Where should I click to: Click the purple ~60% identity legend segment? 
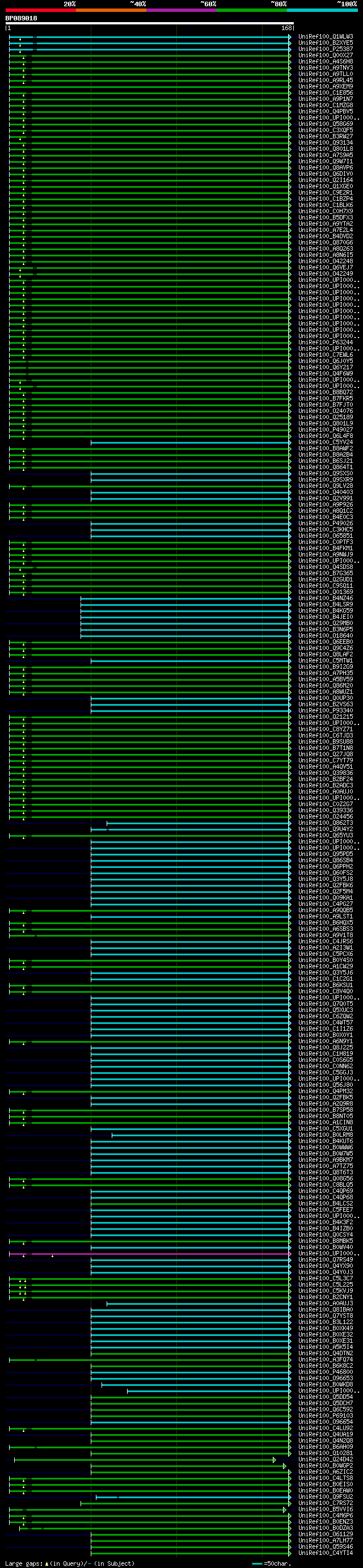(x=181, y=10)
